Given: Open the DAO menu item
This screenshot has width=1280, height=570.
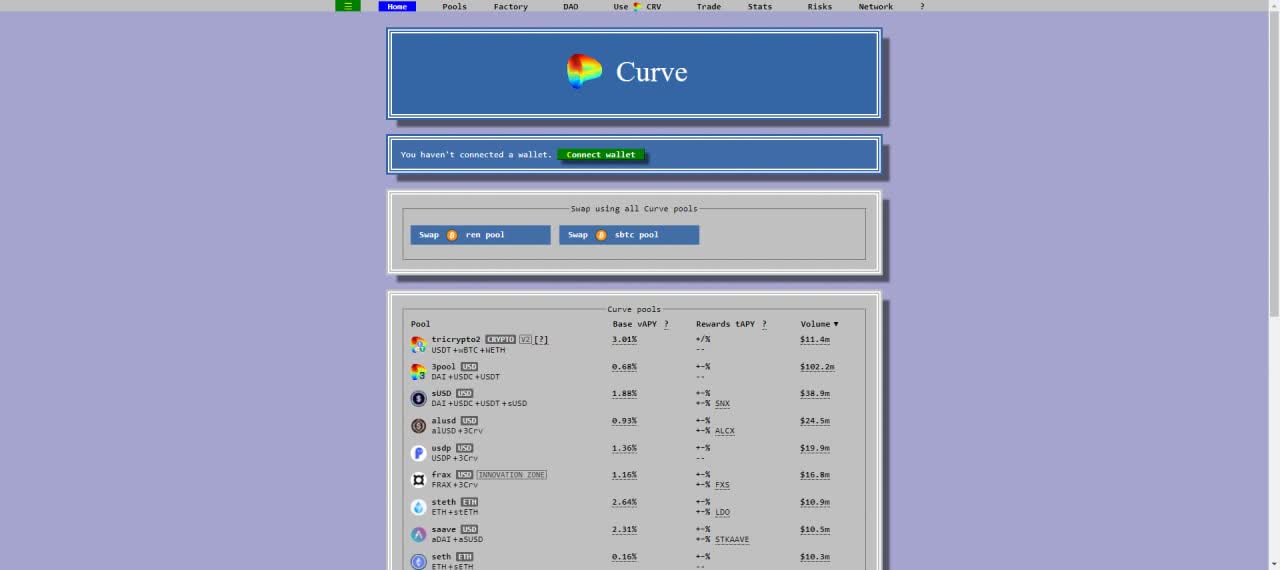Looking at the screenshot, I should [571, 6].
